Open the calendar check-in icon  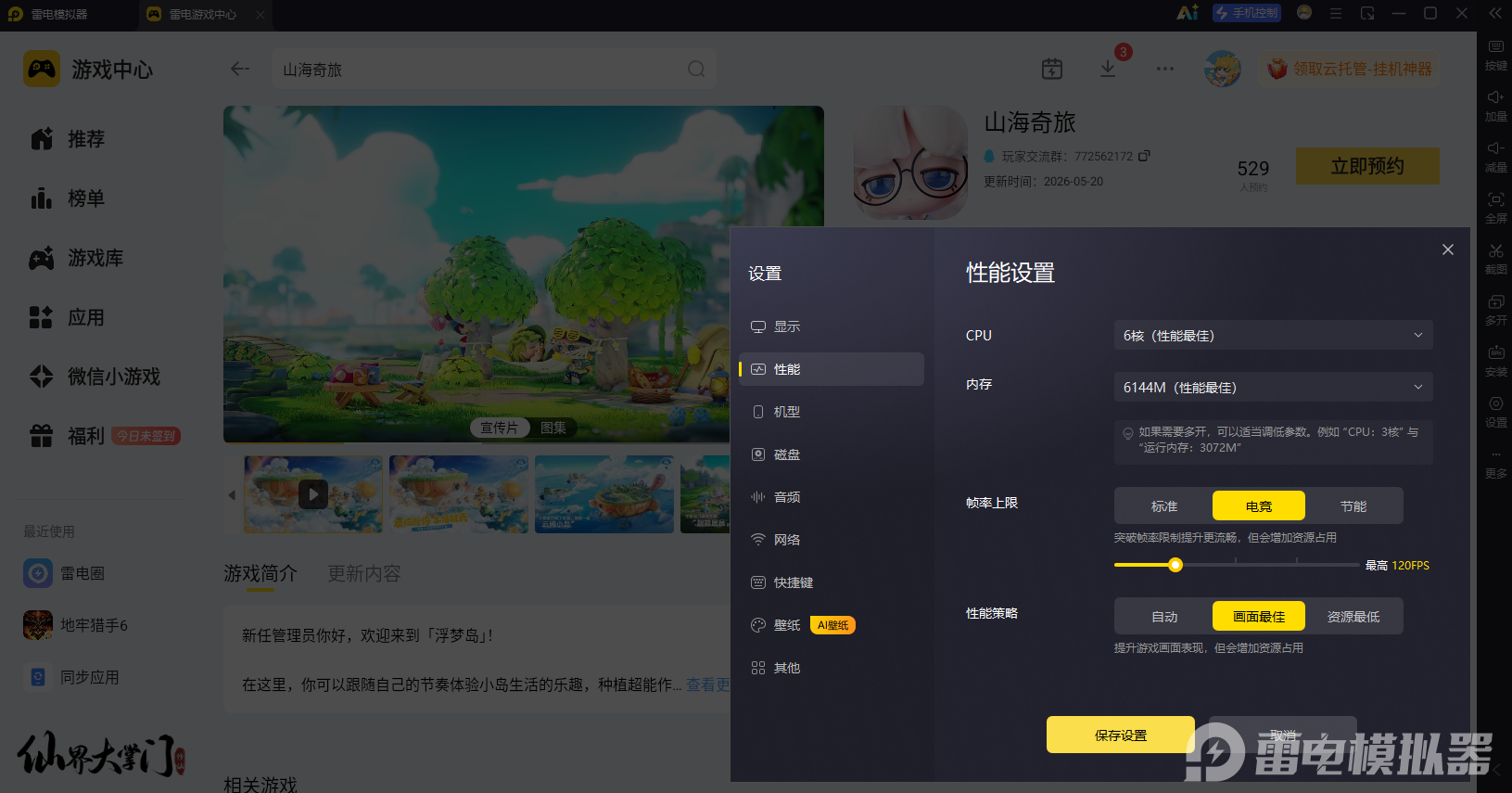1052,69
